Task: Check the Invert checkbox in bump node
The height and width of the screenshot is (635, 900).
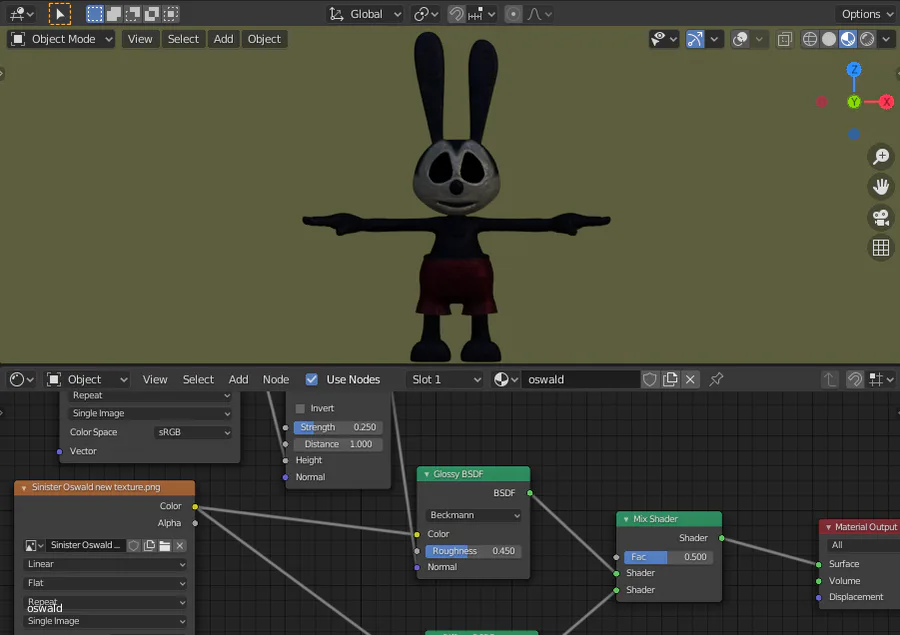Action: [x=300, y=408]
